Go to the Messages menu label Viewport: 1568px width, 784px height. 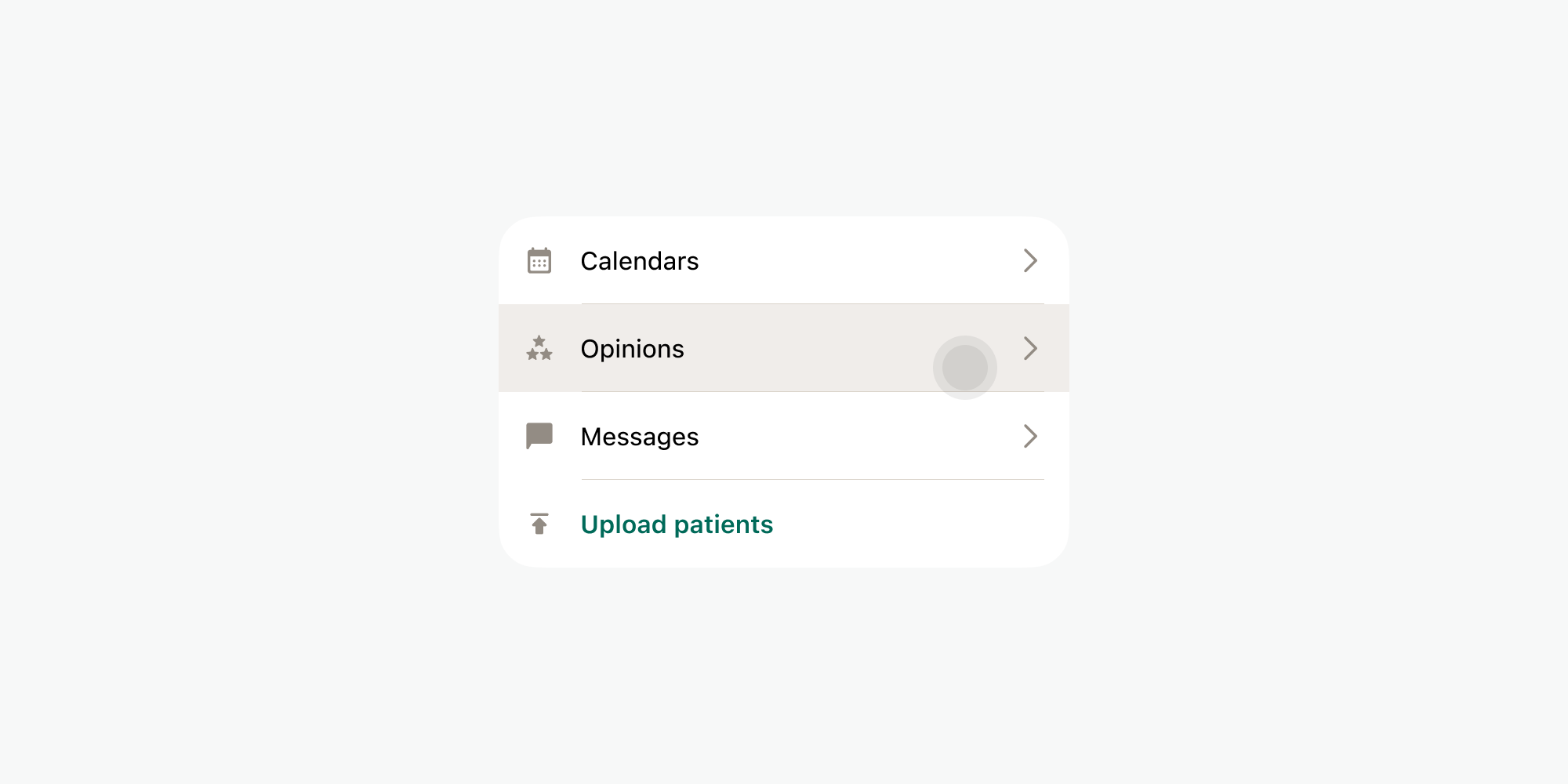(639, 437)
